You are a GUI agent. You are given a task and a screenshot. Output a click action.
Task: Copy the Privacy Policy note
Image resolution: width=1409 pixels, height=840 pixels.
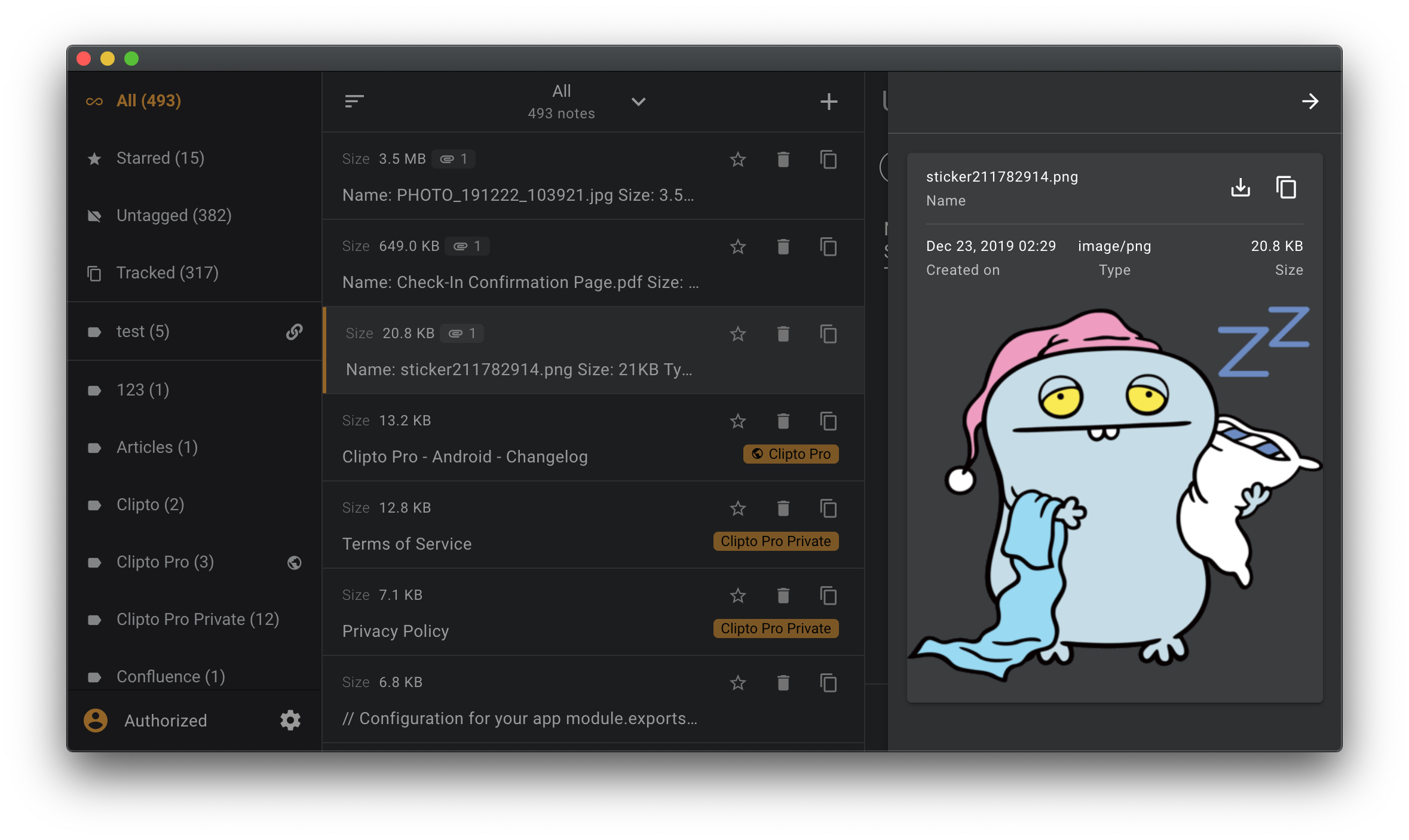point(828,596)
